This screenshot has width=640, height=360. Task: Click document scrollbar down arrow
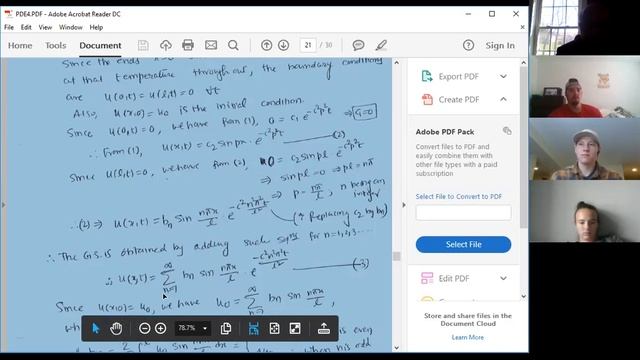396,348
